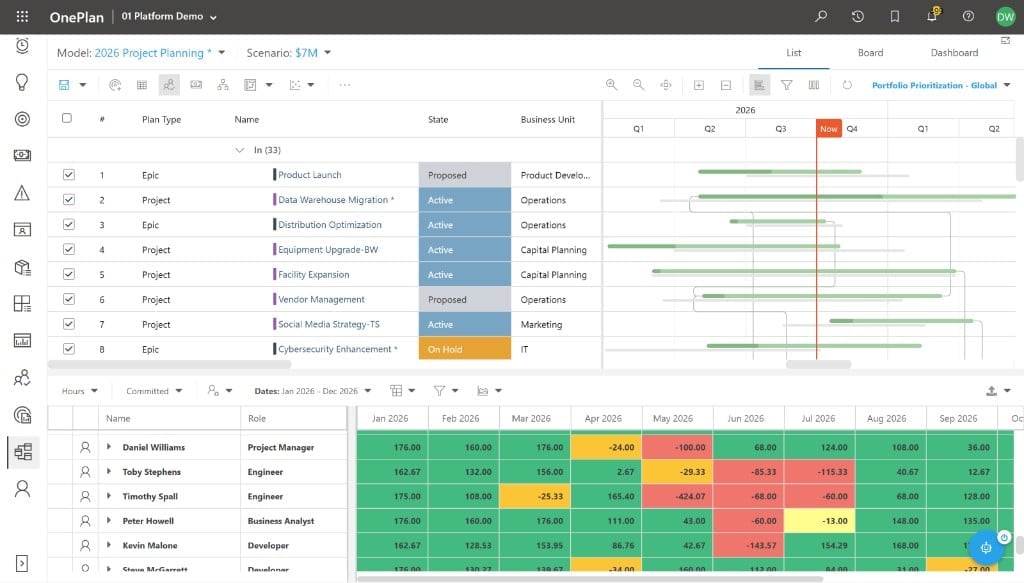Switch to the Dashboard tab

pyautogui.click(x=954, y=53)
